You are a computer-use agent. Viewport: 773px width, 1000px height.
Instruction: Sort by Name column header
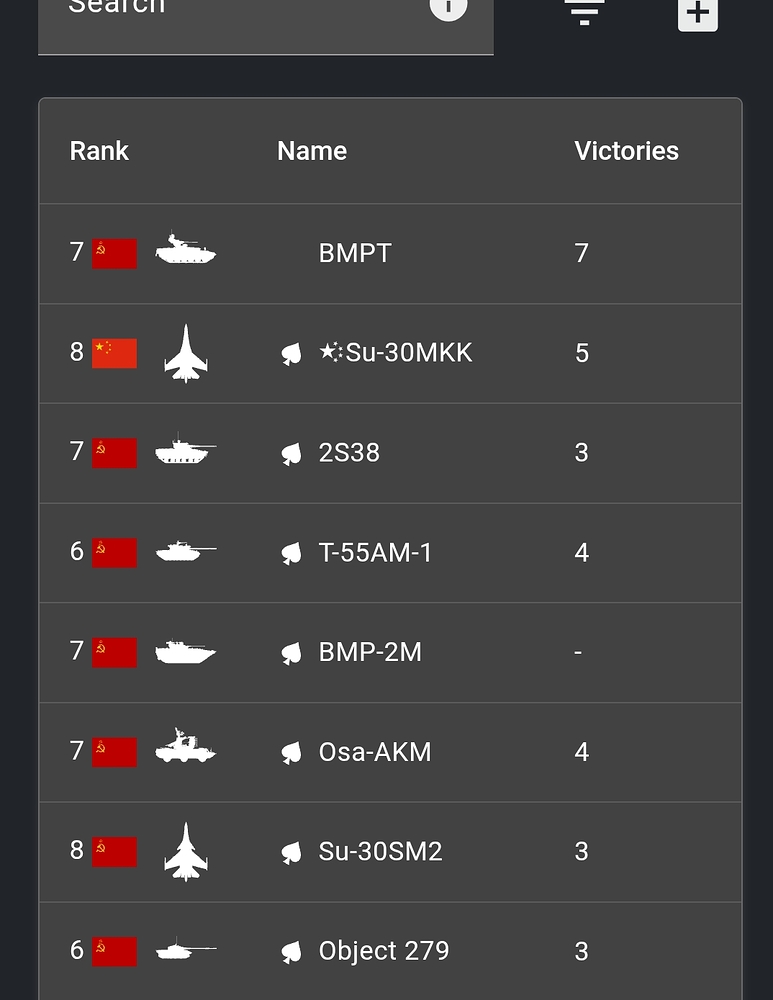pyautogui.click(x=312, y=151)
